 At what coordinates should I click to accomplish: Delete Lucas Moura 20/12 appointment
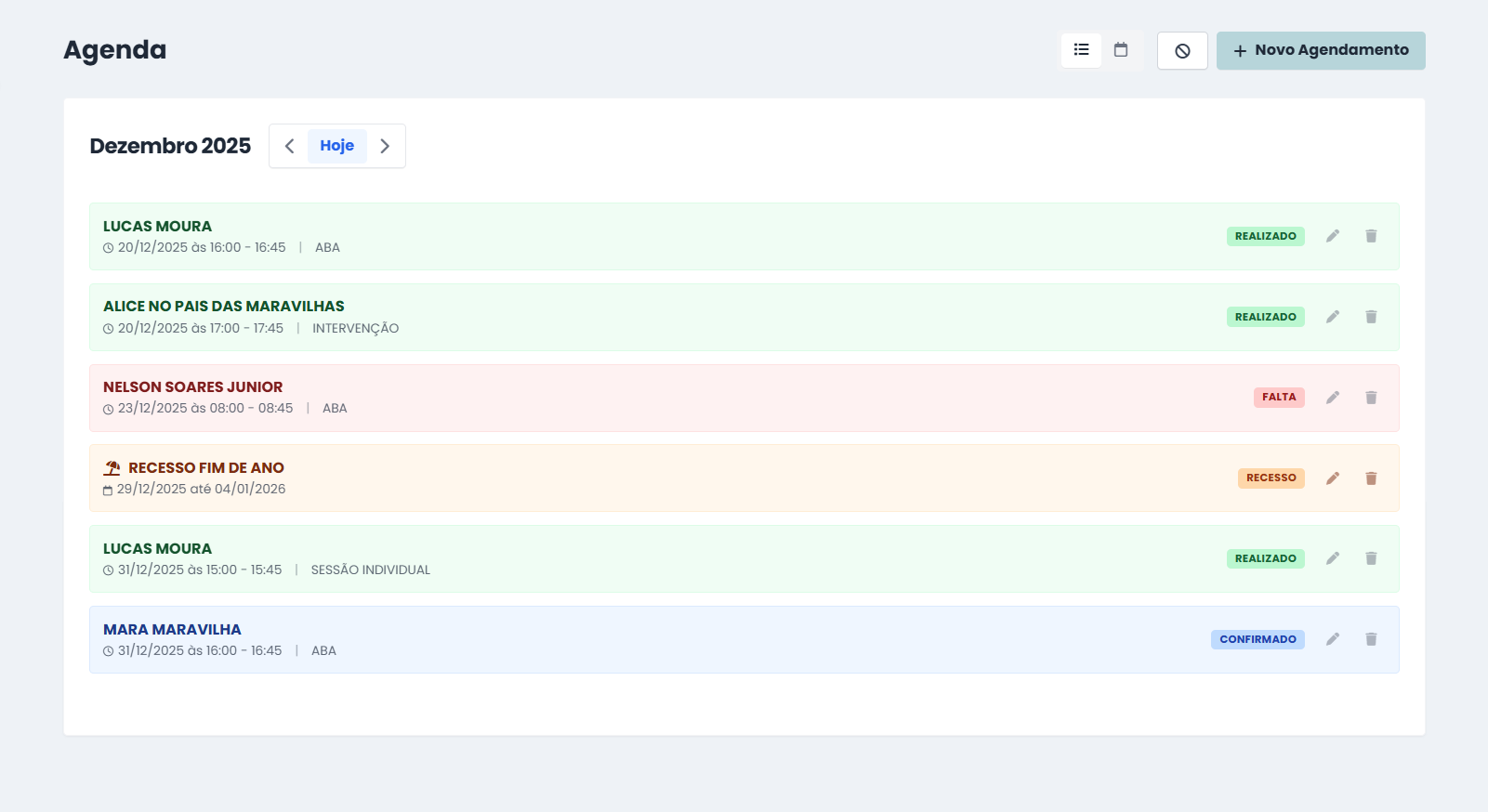pos(1371,236)
